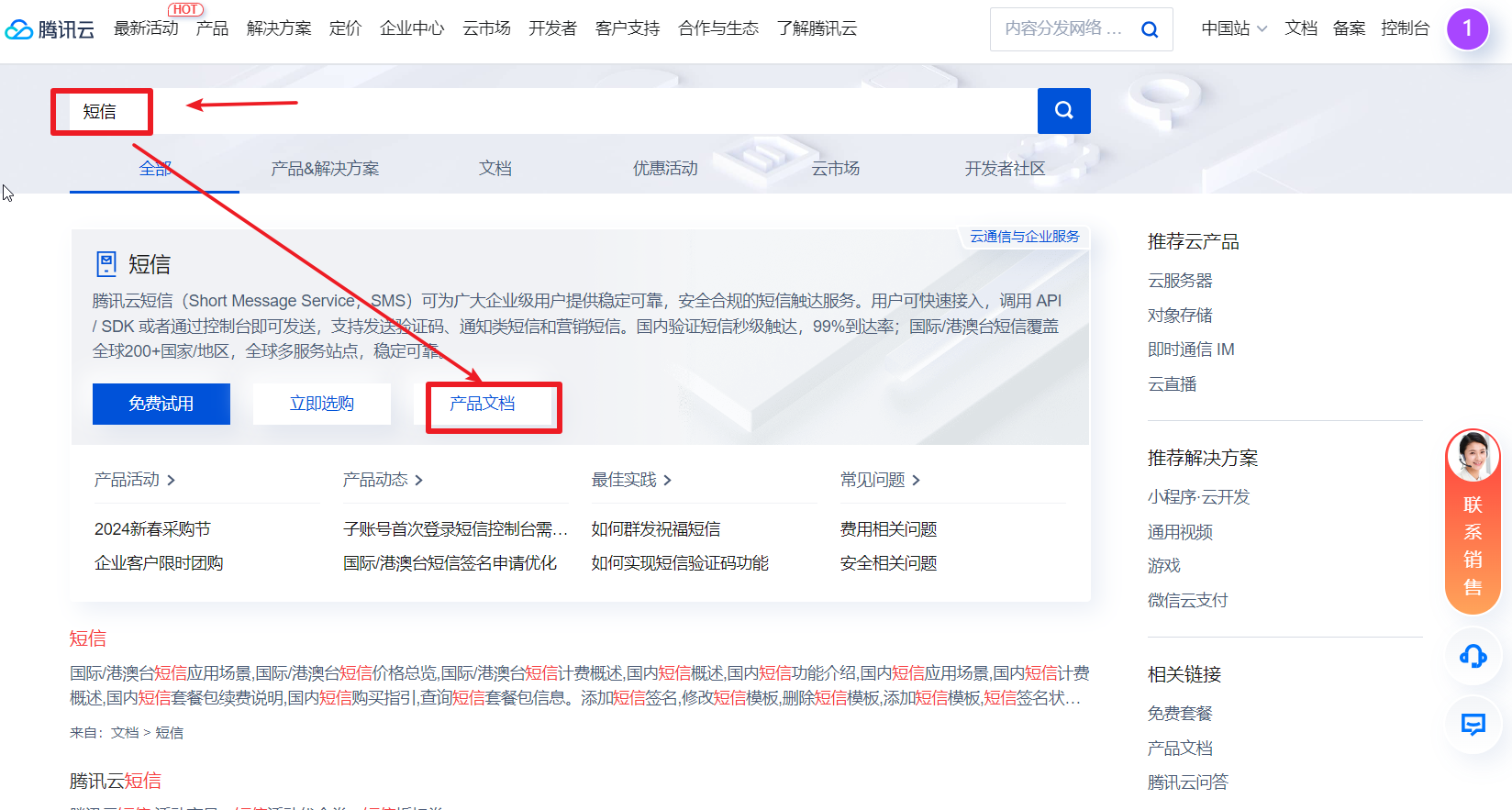Open the chat feedback icon
This screenshot has width=1512, height=810.
pyautogui.click(x=1473, y=725)
